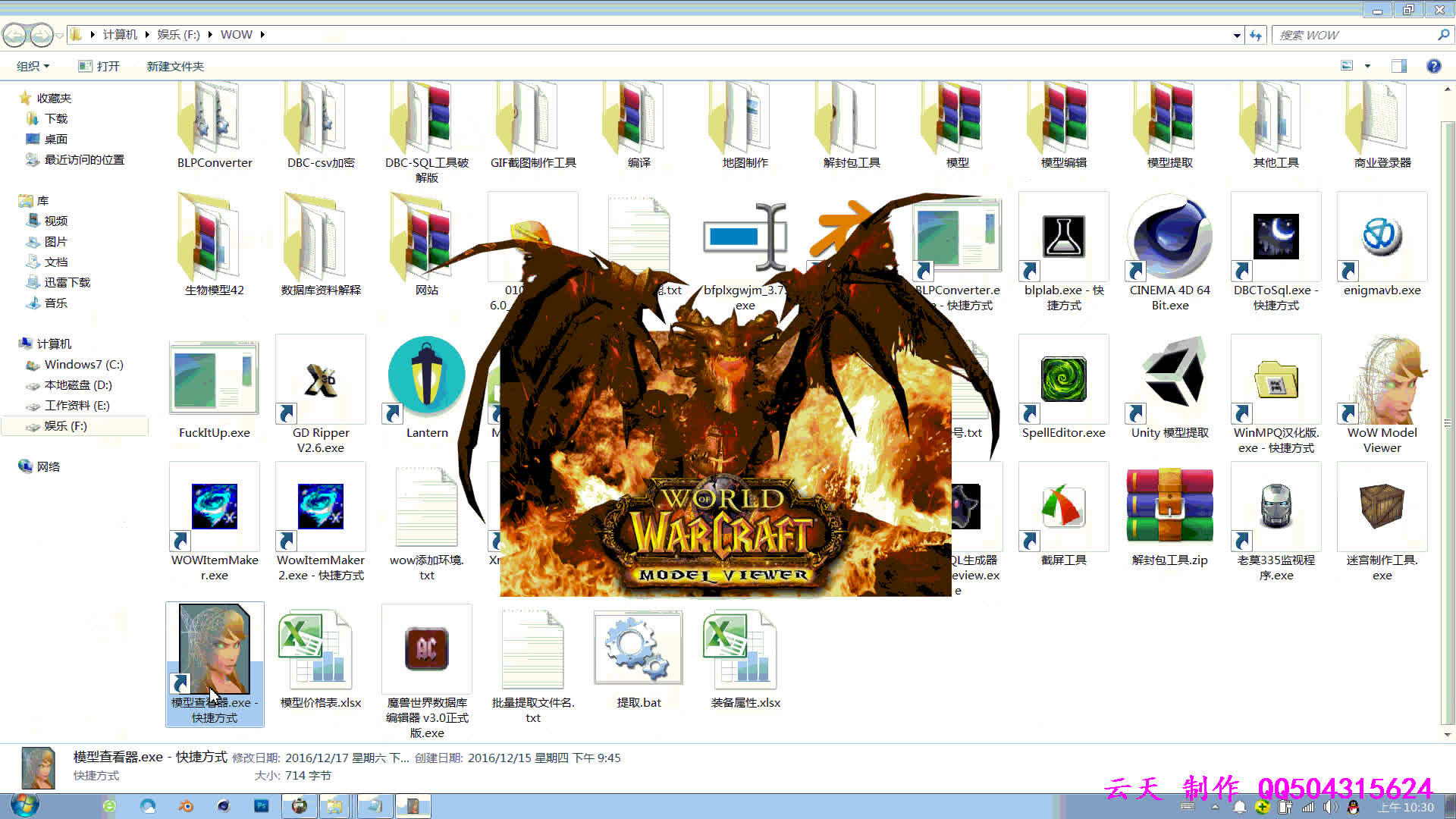1456x819 pixels.
Task: Expand the 娱乐 (F:) breadcrumb arrow
Action: (210, 35)
